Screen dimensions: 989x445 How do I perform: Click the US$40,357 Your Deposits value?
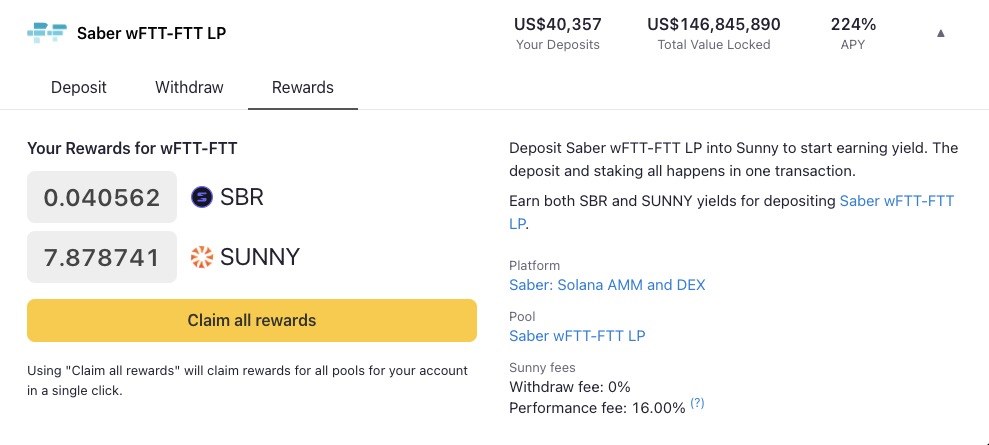coord(558,25)
